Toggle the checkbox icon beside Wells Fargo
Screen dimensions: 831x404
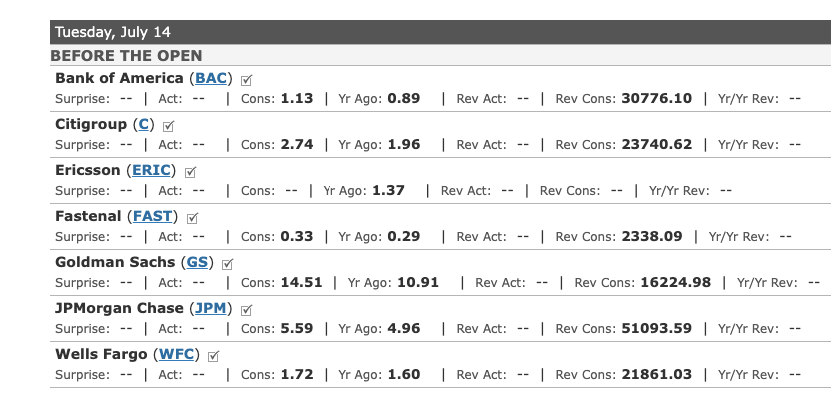[x=214, y=356]
